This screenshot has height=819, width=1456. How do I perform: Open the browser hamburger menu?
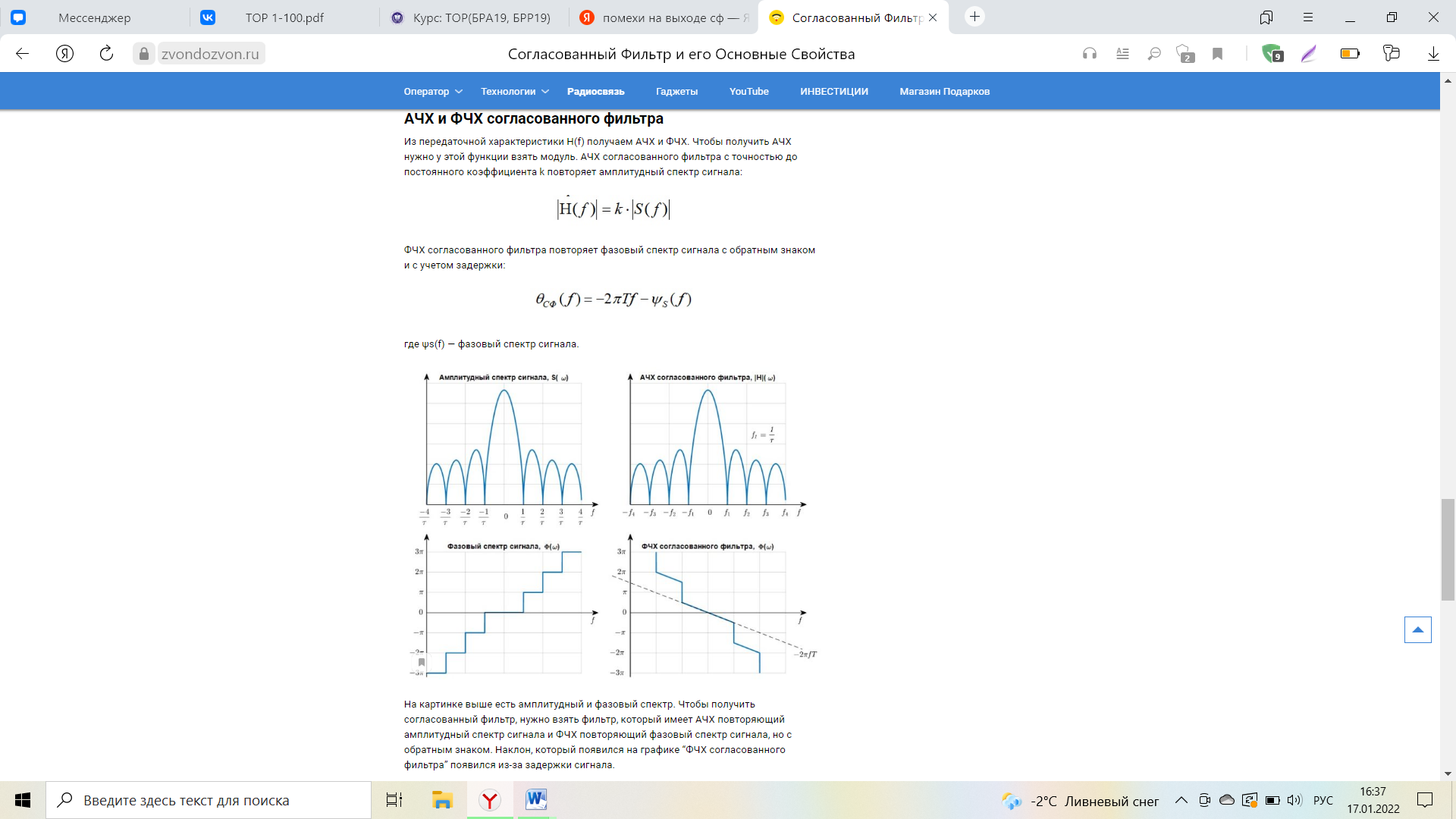tap(1308, 17)
